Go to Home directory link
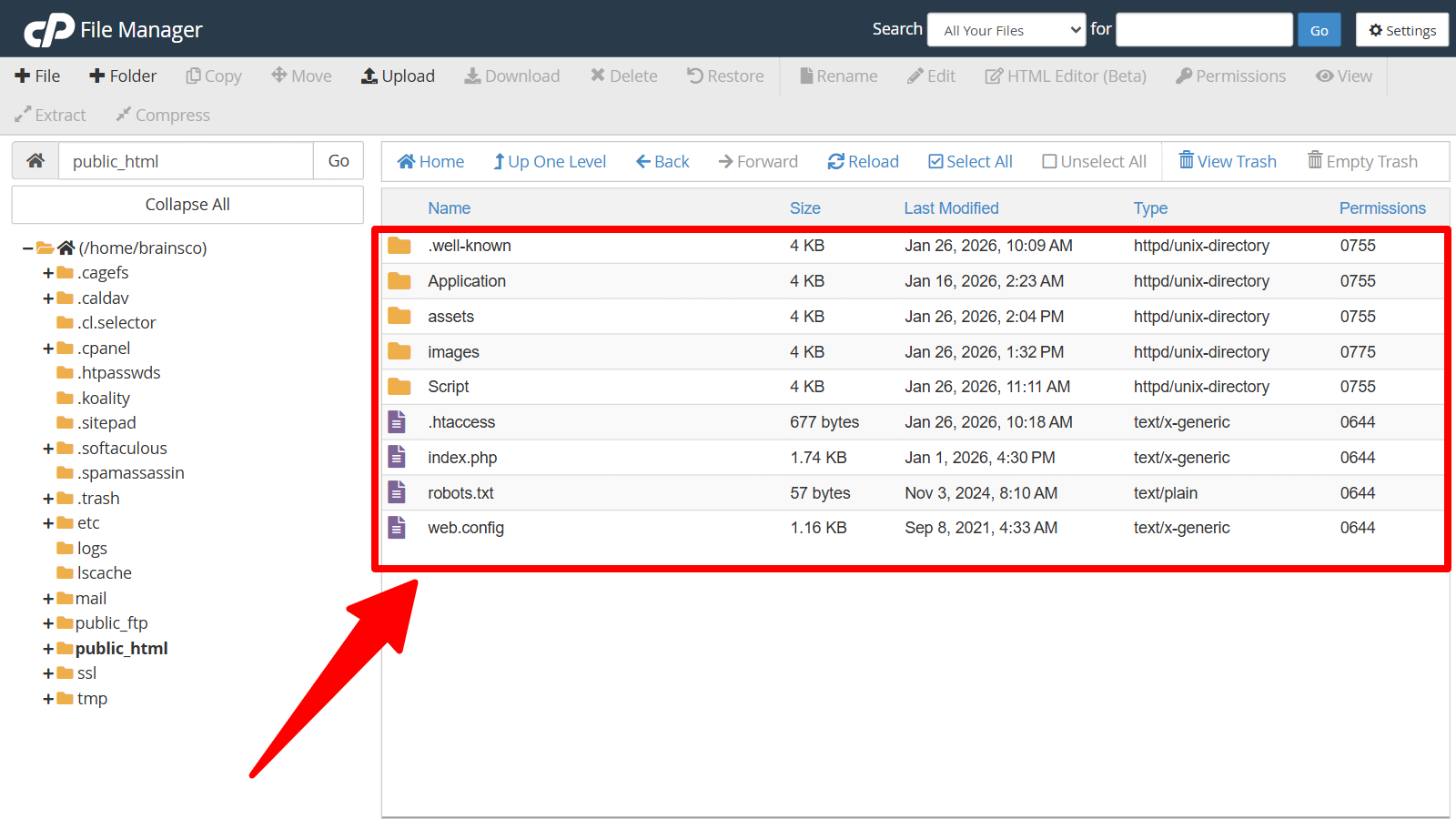Image resolution: width=1456 pixels, height=819 pixels. click(x=431, y=162)
